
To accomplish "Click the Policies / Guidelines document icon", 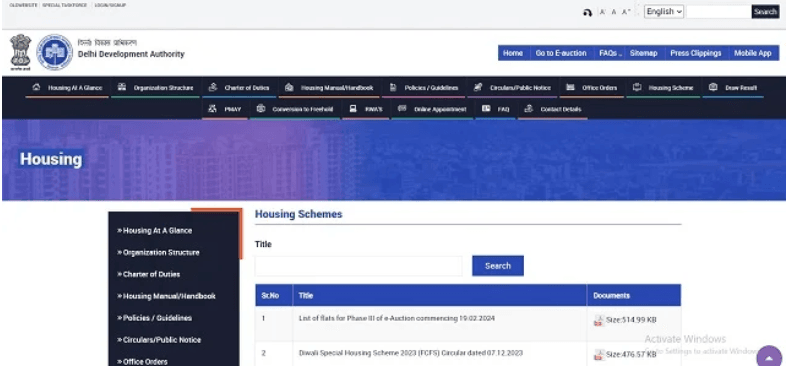I will click(x=393, y=87).
